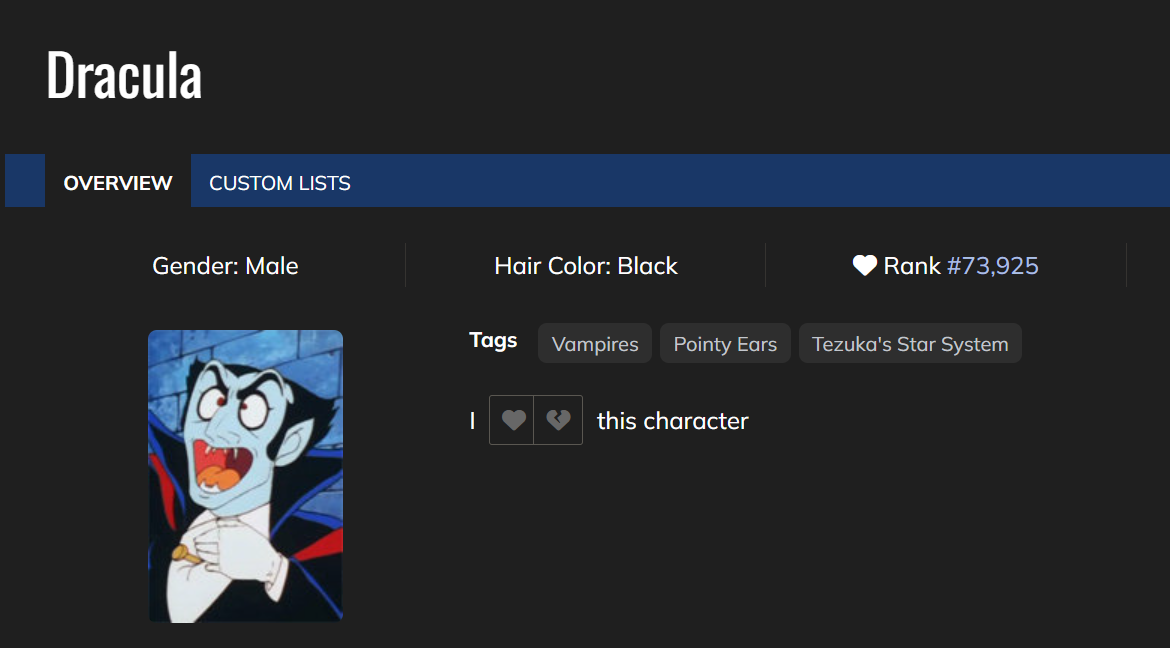Click the Dracula character portrait image
Image resolution: width=1170 pixels, height=648 pixels.
point(246,476)
